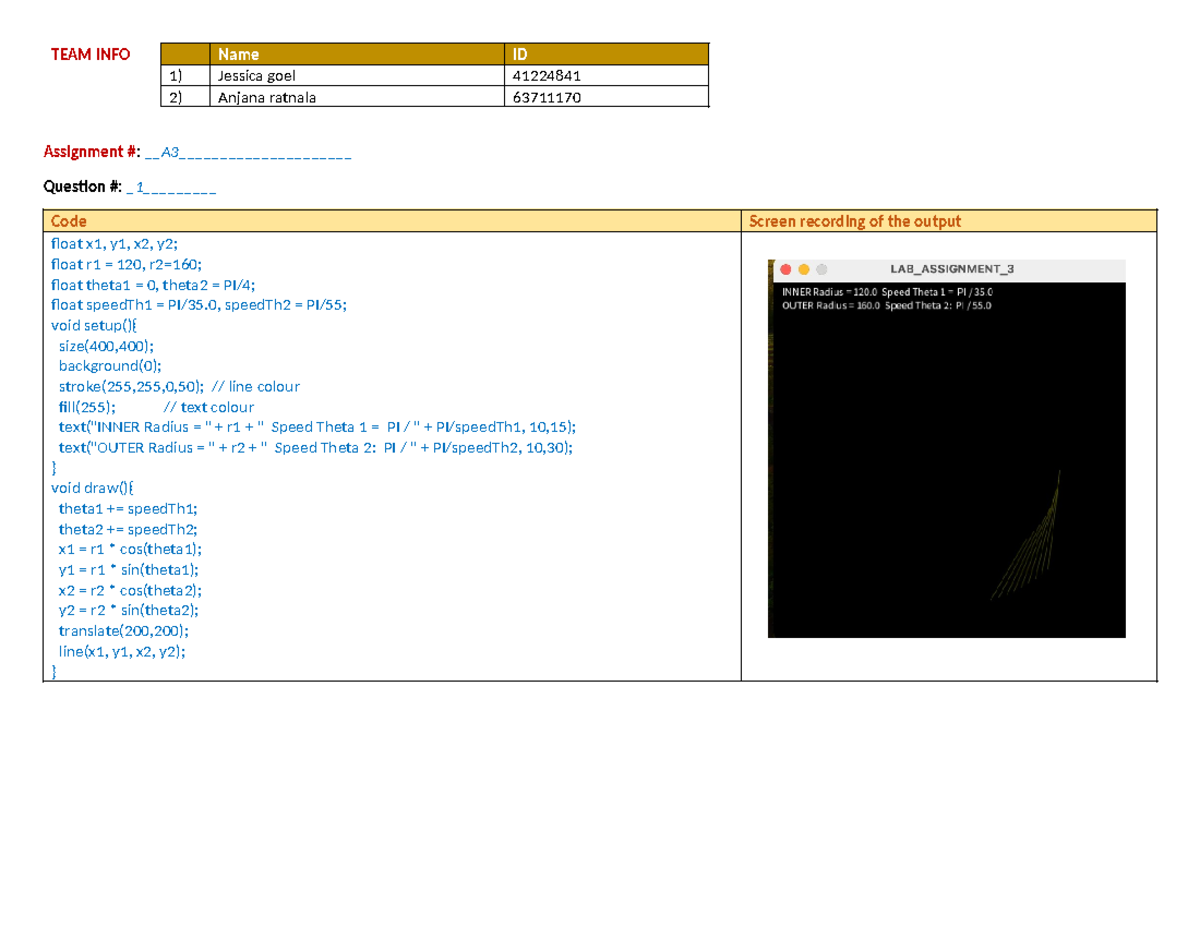Select the LAB_ASSIGNMENT_3 title bar text

click(952, 268)
